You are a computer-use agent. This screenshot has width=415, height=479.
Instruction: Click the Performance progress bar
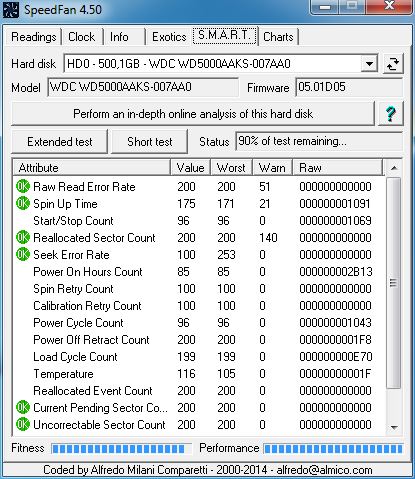click(333, 449)
